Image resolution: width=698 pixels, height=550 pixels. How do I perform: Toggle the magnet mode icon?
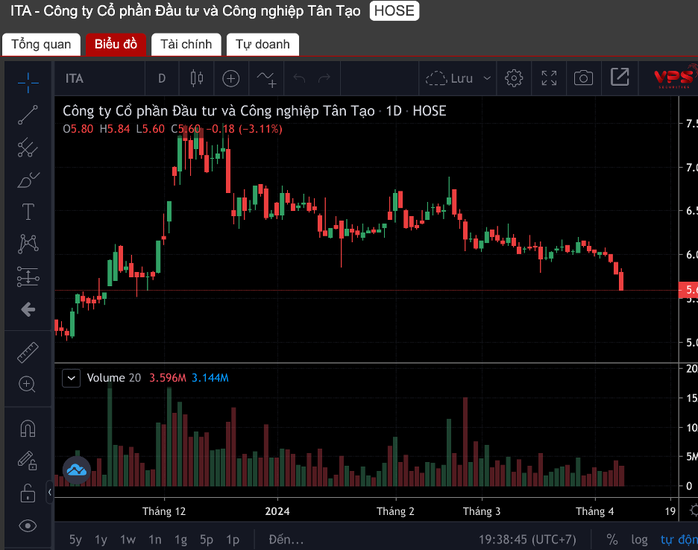(28, 429)
